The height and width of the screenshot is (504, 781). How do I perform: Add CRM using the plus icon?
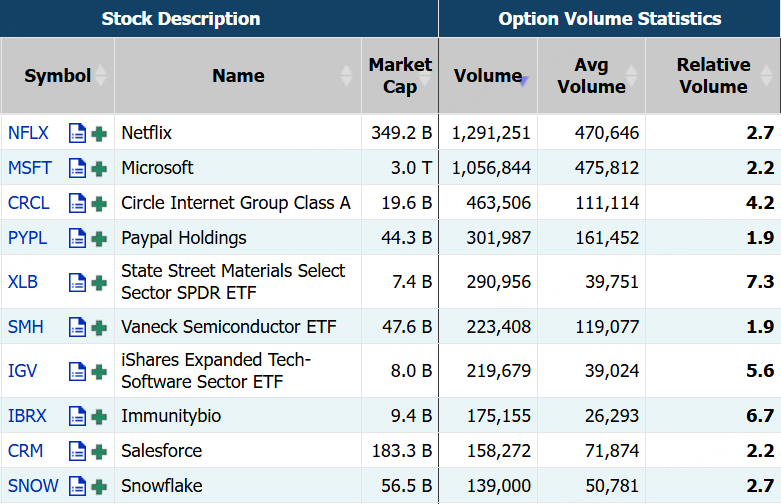[99, 451]
